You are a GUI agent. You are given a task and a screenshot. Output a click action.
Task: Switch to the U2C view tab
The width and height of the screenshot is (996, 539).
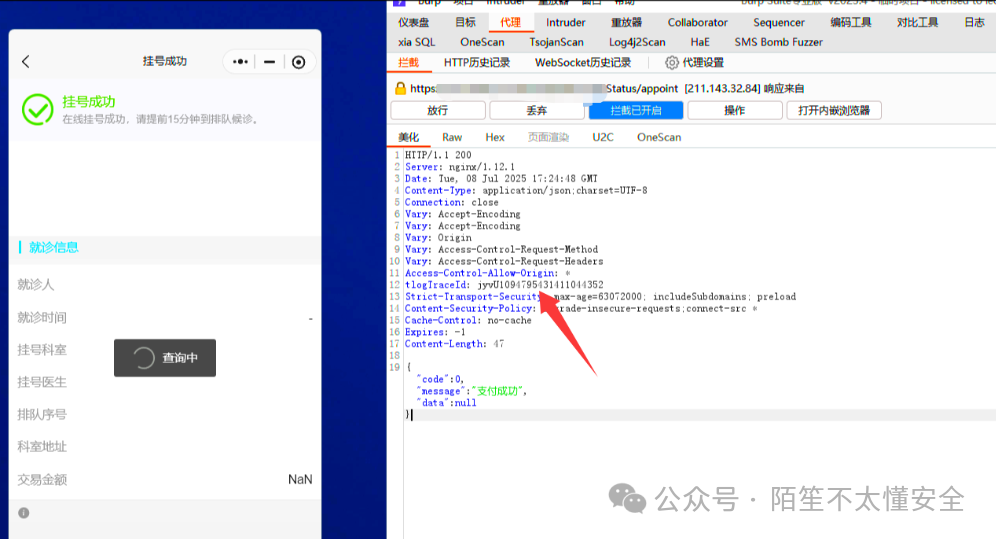(603, 137)
